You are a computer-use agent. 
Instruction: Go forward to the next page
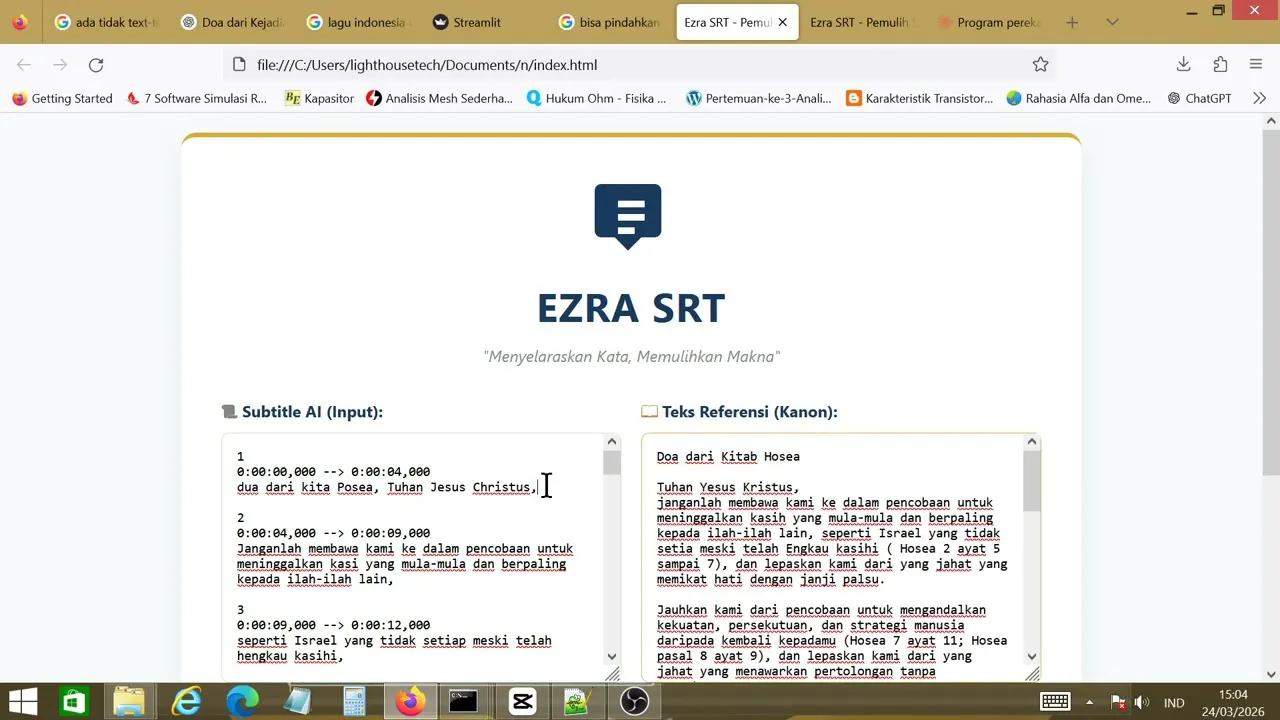60,65
